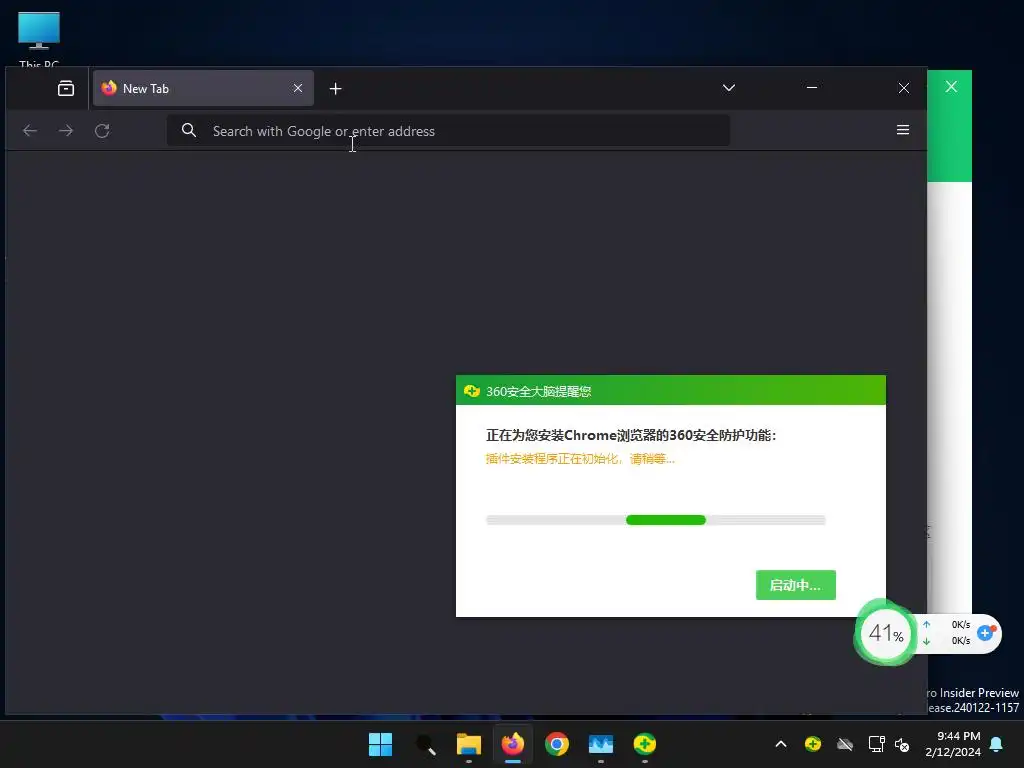Screen dimensions: 1024x768
Task: Open This PC desktop icon
Action: point(39,39)
